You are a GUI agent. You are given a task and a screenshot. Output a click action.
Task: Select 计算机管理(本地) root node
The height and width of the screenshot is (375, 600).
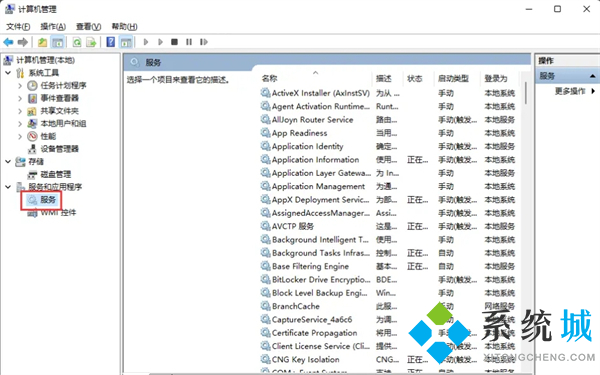coord(45,60)
